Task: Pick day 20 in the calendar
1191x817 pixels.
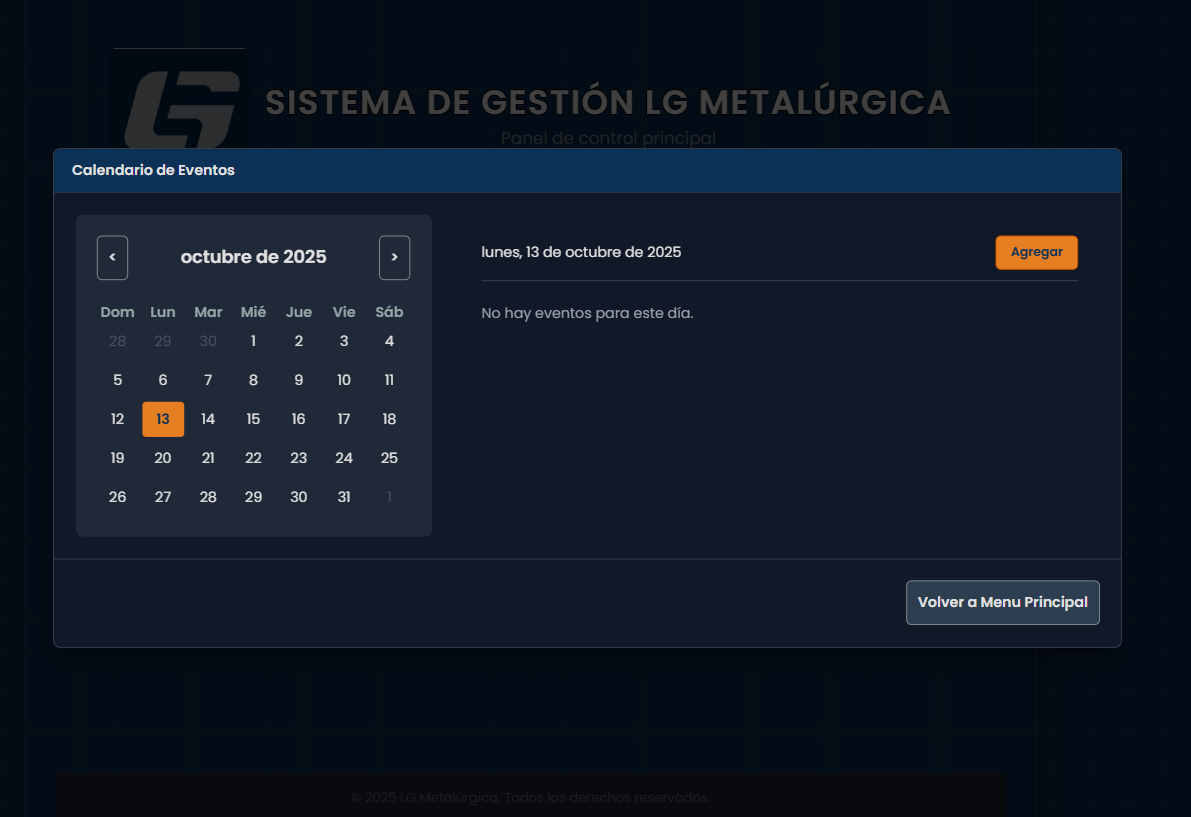Action: [x=163, y=458]
